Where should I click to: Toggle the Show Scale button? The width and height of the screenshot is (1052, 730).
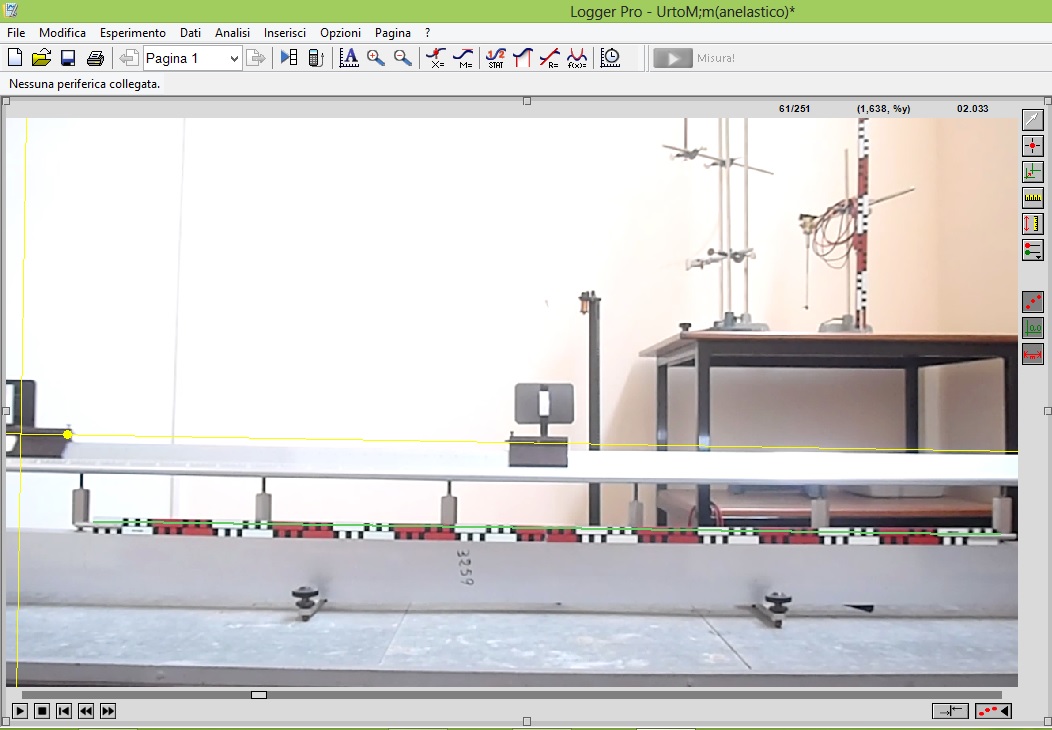click(x=1032, y=353)
